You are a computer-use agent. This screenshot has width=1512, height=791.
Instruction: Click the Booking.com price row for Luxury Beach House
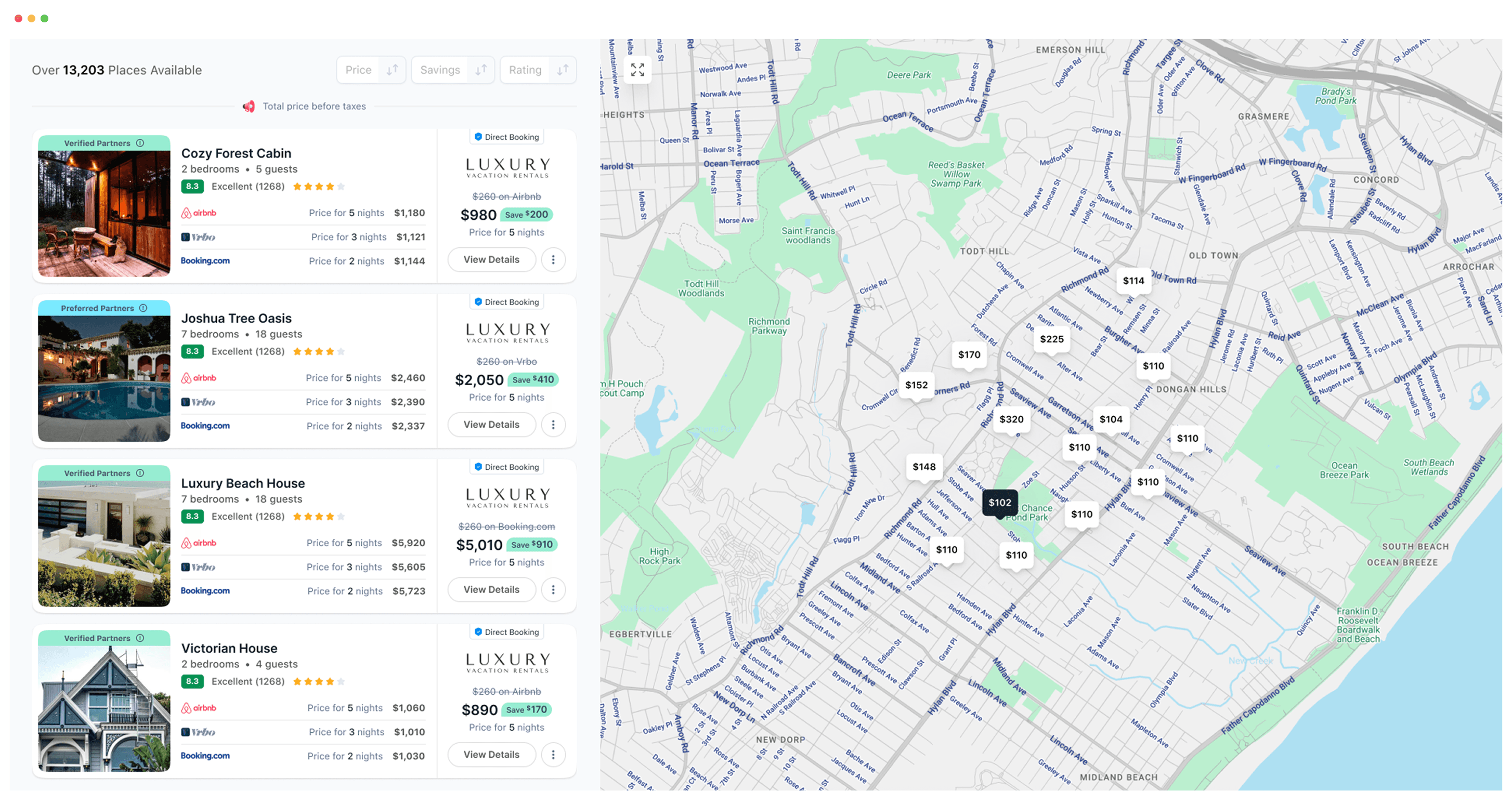point(302,591)
